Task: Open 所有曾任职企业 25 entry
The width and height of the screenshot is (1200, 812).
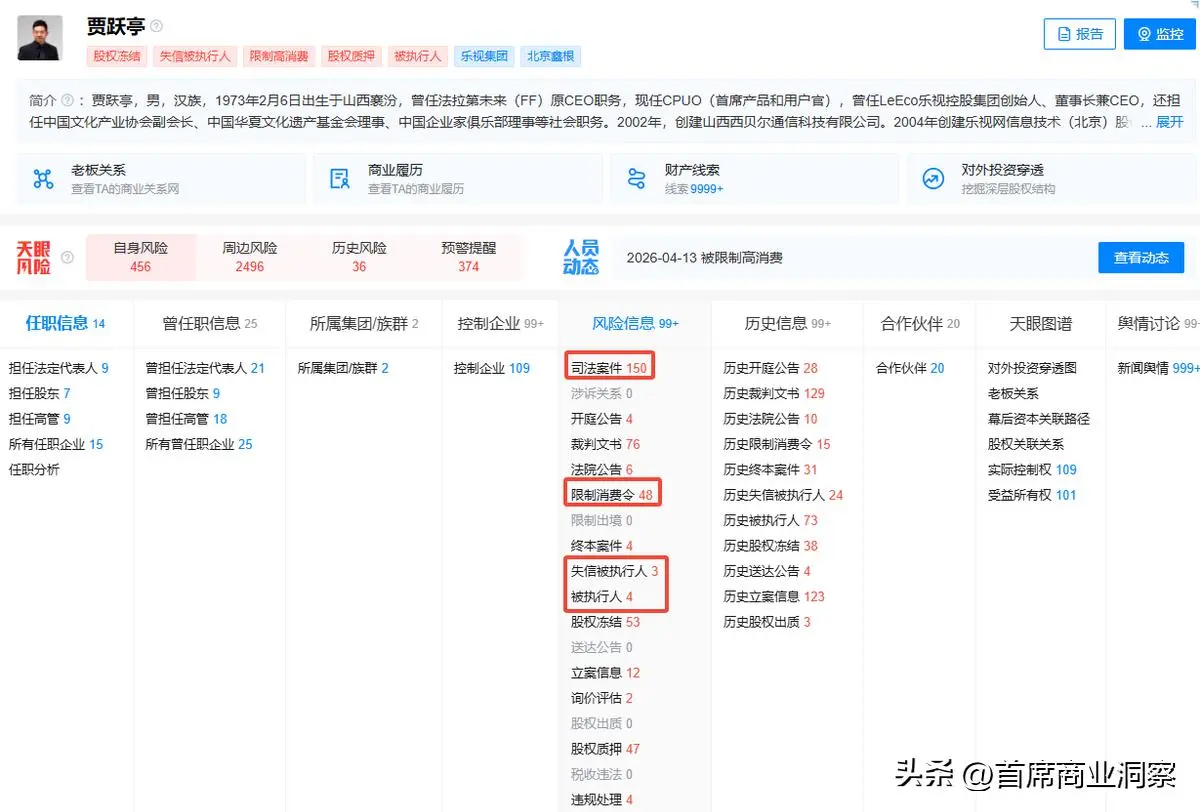Action: [199, 444]
